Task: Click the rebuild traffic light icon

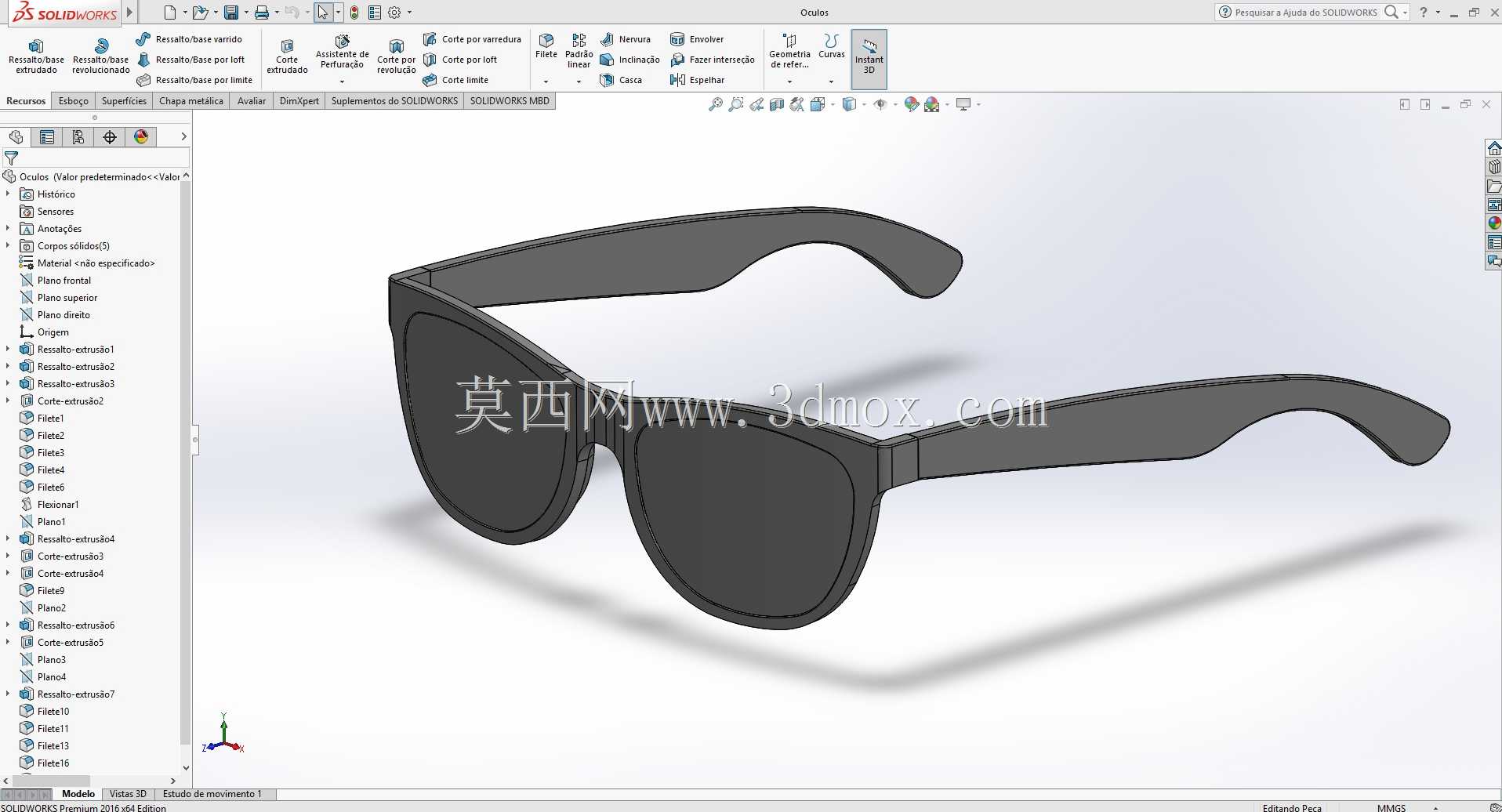Action: 354,13
